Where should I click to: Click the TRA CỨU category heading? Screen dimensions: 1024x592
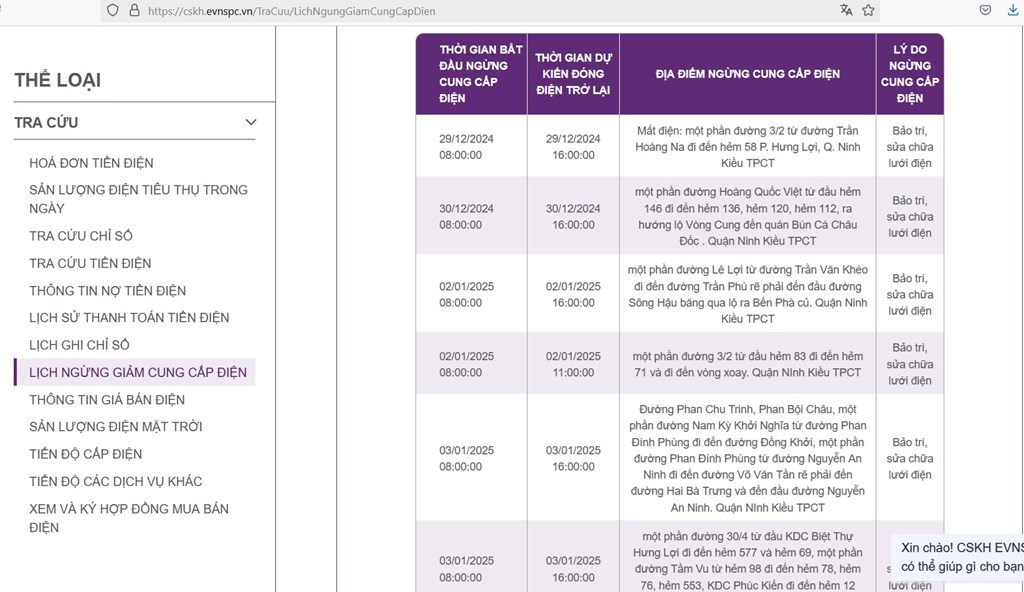coord(46,123)
